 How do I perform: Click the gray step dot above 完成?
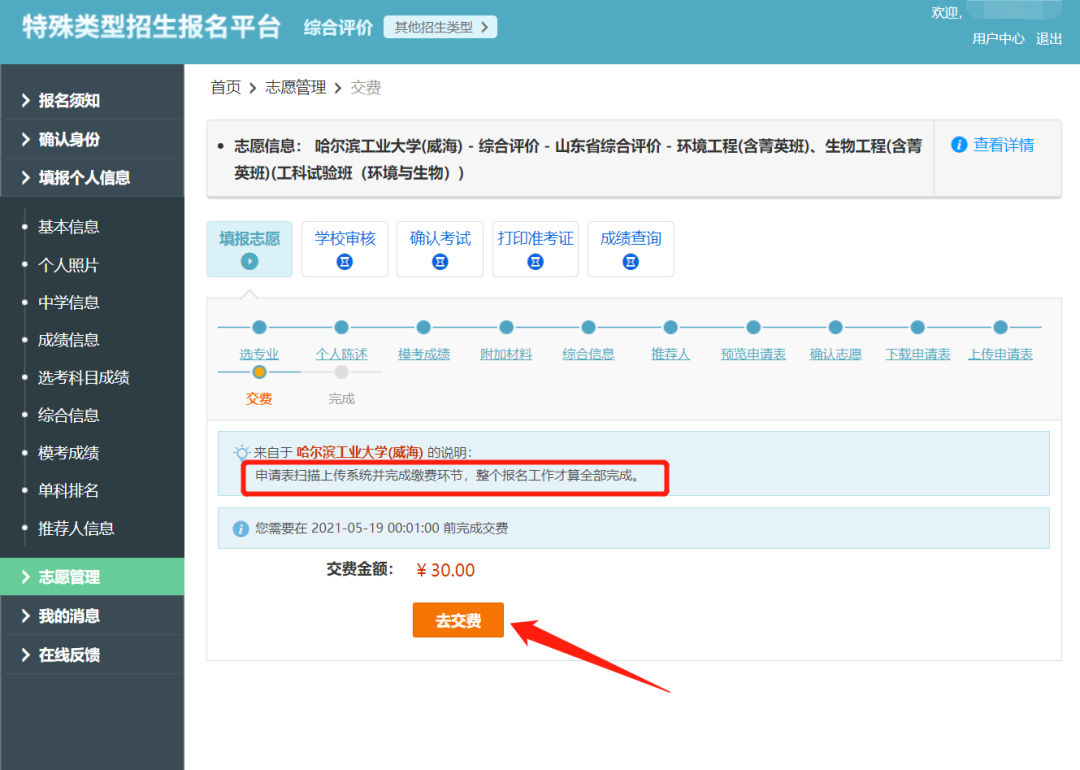point(341,372)
